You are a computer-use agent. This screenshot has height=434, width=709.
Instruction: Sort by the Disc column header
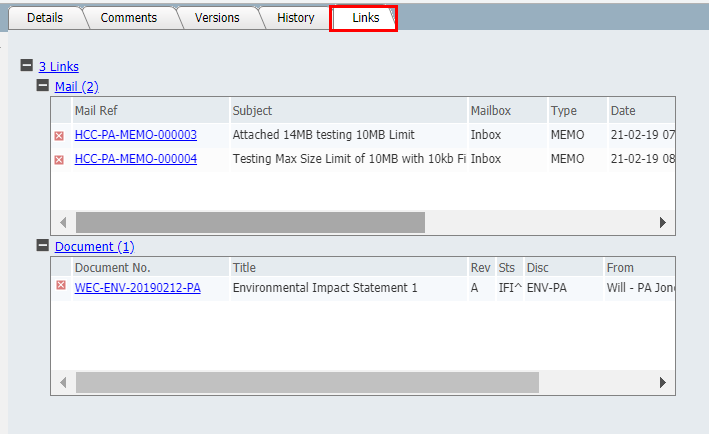point(563,268)
